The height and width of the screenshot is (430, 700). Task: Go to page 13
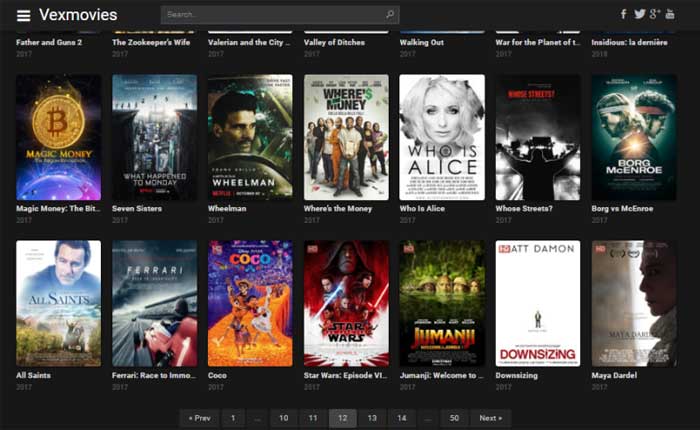[x=372, y=418]
